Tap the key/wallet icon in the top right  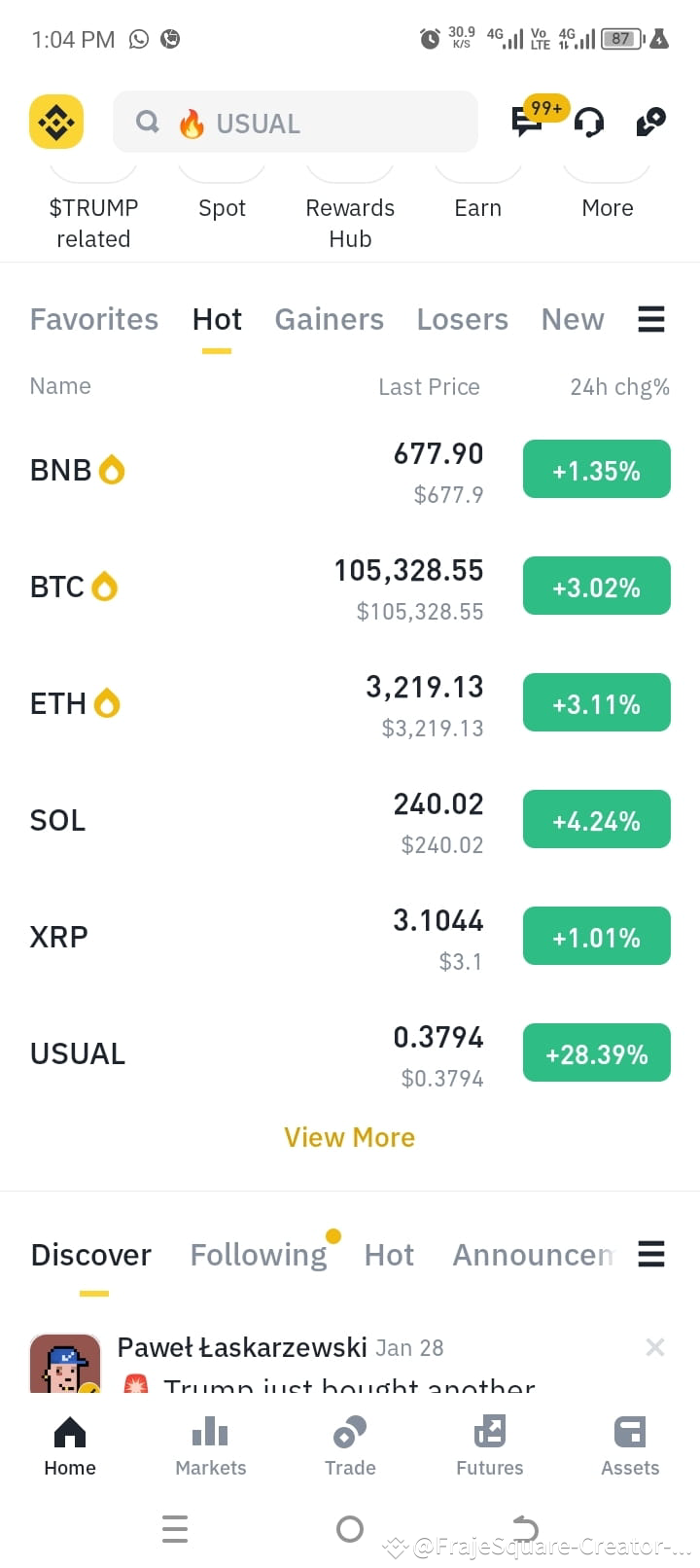tap(650, 122)
